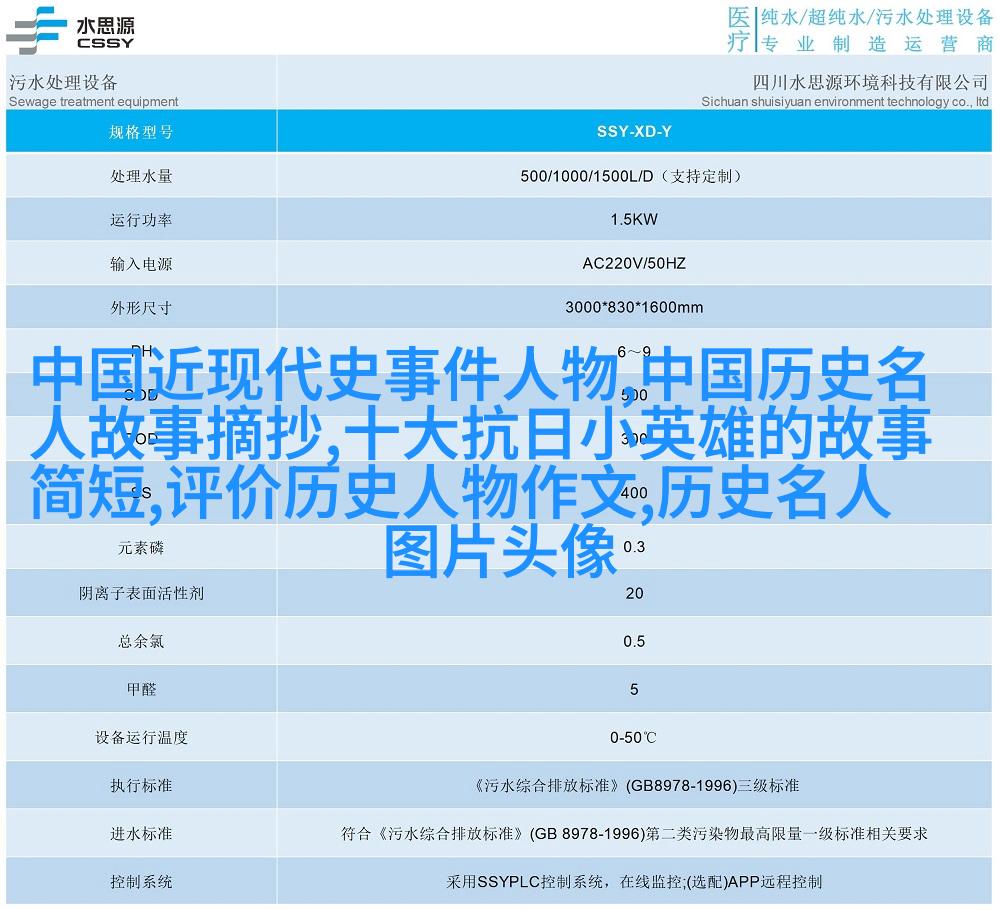The image size is (1000, 910).
Task: Select the value 500/1000/1500L/D（支持定制）
Action: pos(634,176)
